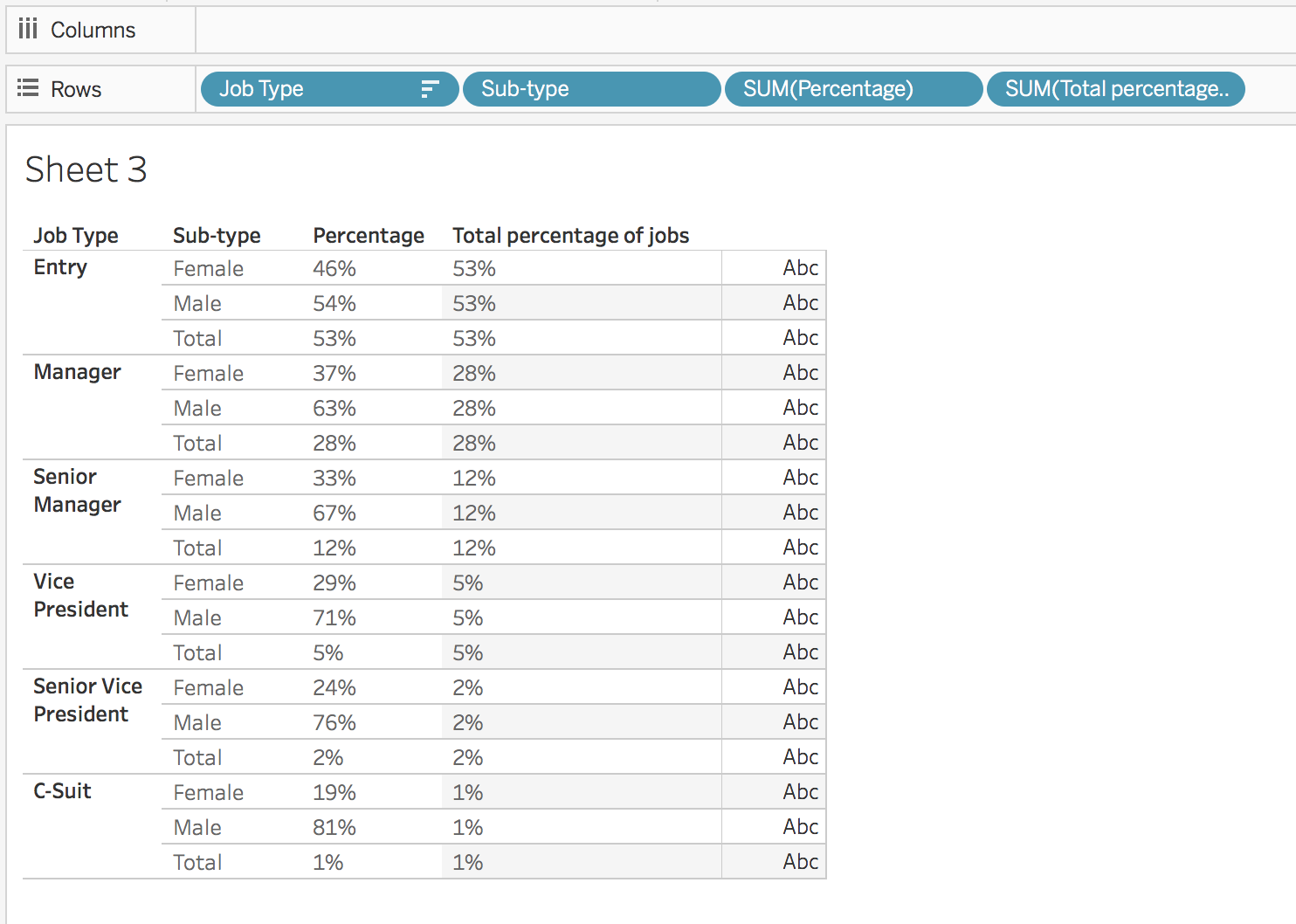Click the empty Columns shelf area
The width and height of the screenshot is (1296, 924).
pyautogui.click(x=746, y=30)
